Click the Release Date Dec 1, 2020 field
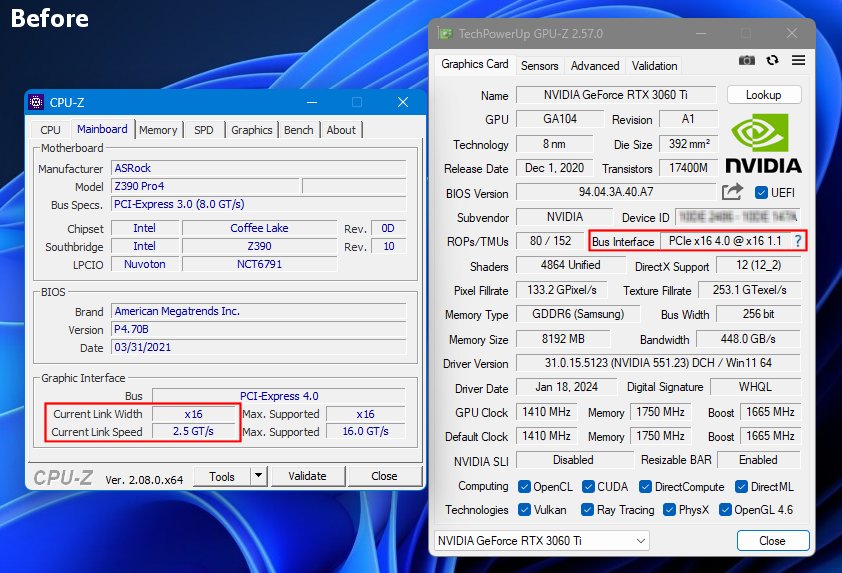Image resolution: width=842 pixels, height=573 pixels. pyautogui.click(x=554, y=168)
